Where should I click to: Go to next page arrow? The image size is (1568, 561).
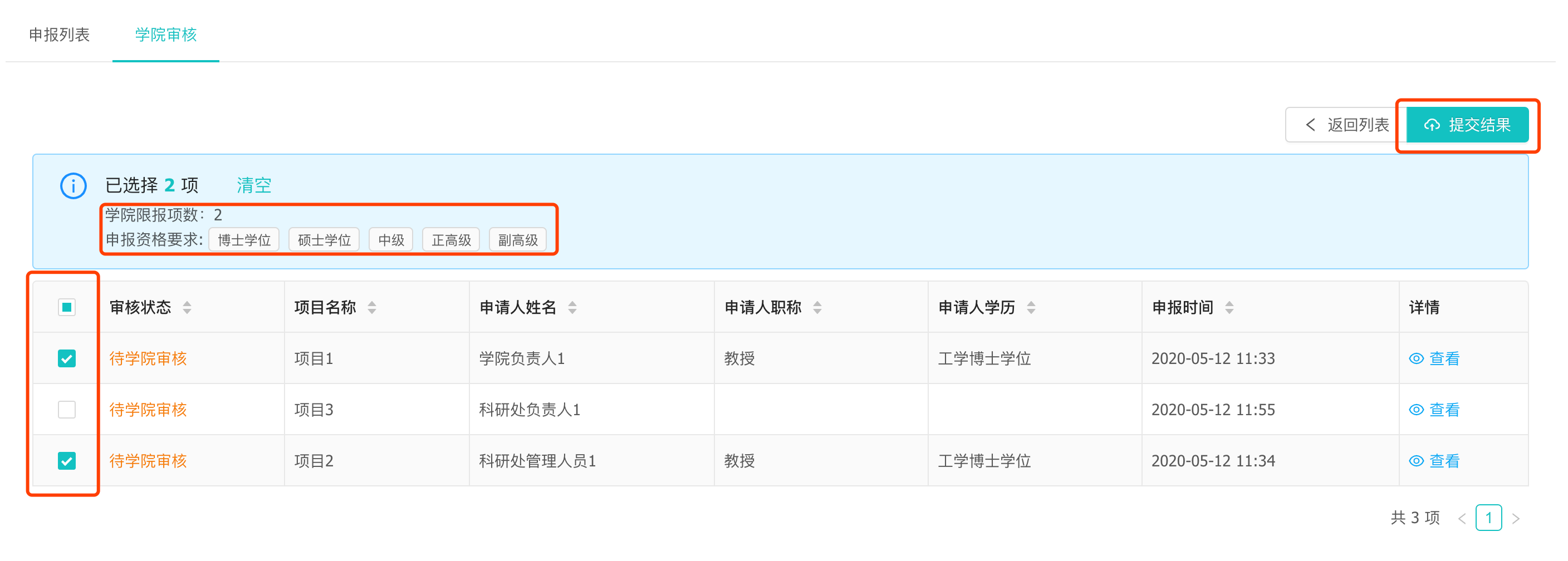click(1516, 518)
